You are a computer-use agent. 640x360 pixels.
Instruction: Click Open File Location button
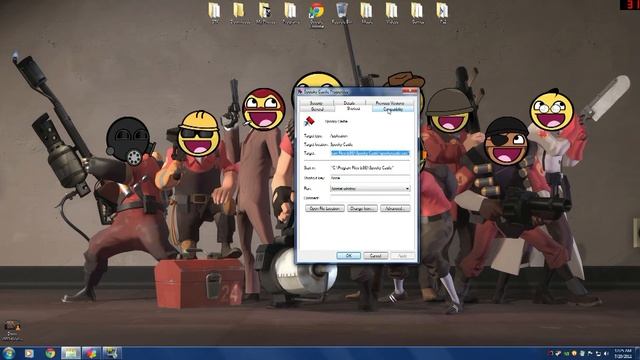[x=325, y=209]
